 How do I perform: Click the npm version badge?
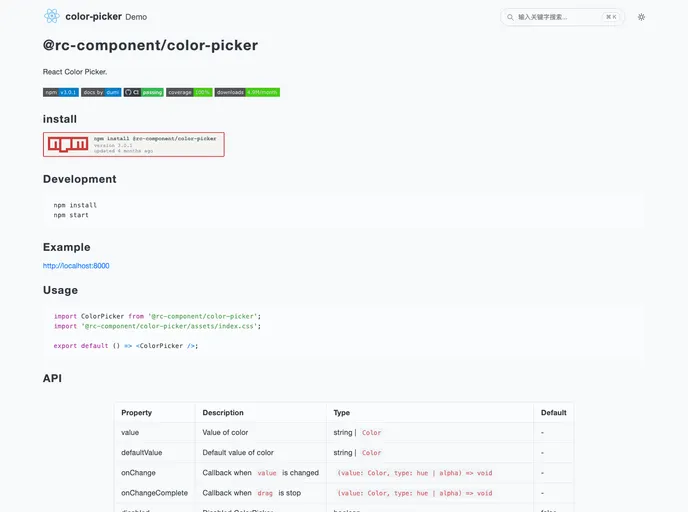pos(61,92)
